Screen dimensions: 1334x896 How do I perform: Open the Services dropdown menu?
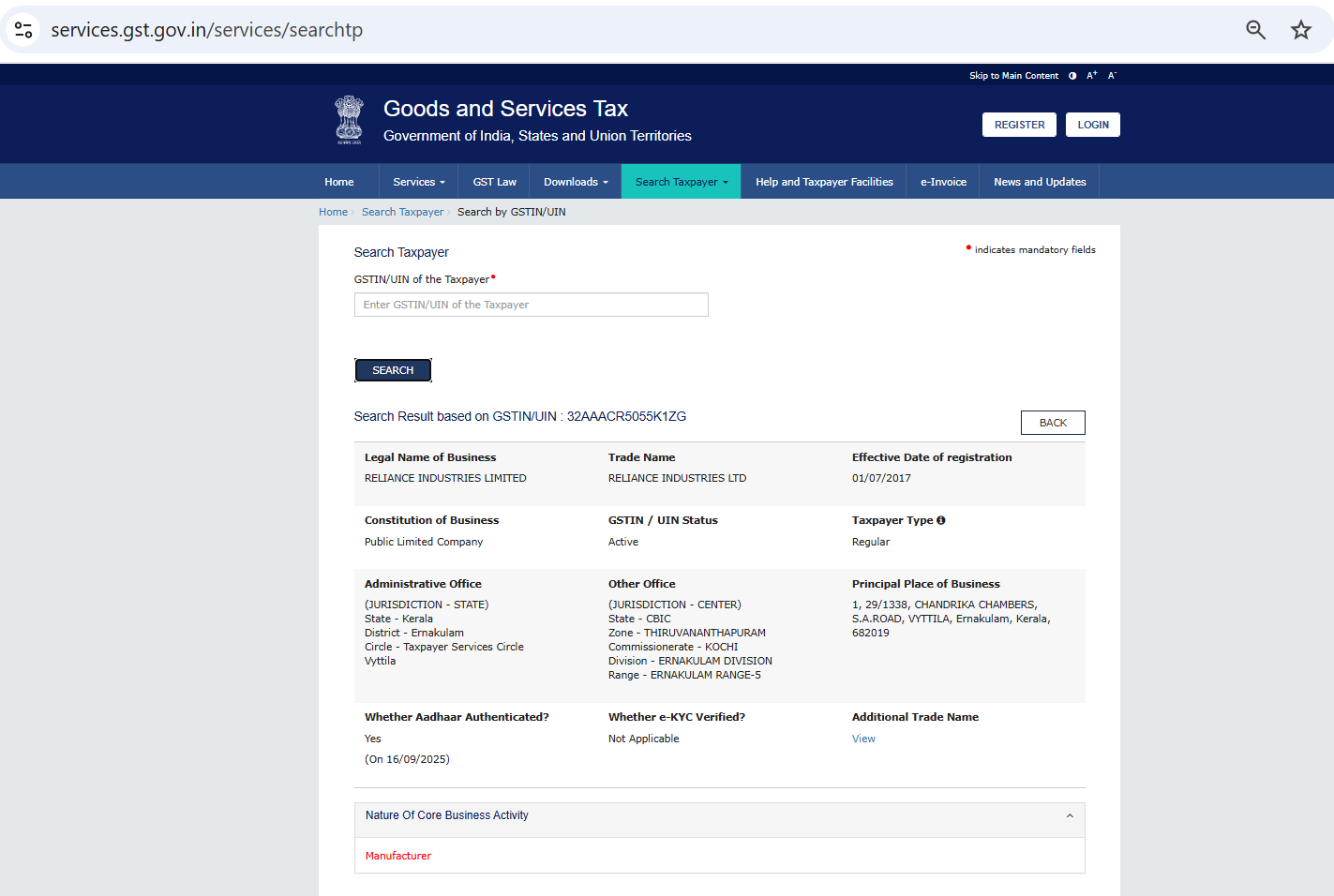[418, 182]
